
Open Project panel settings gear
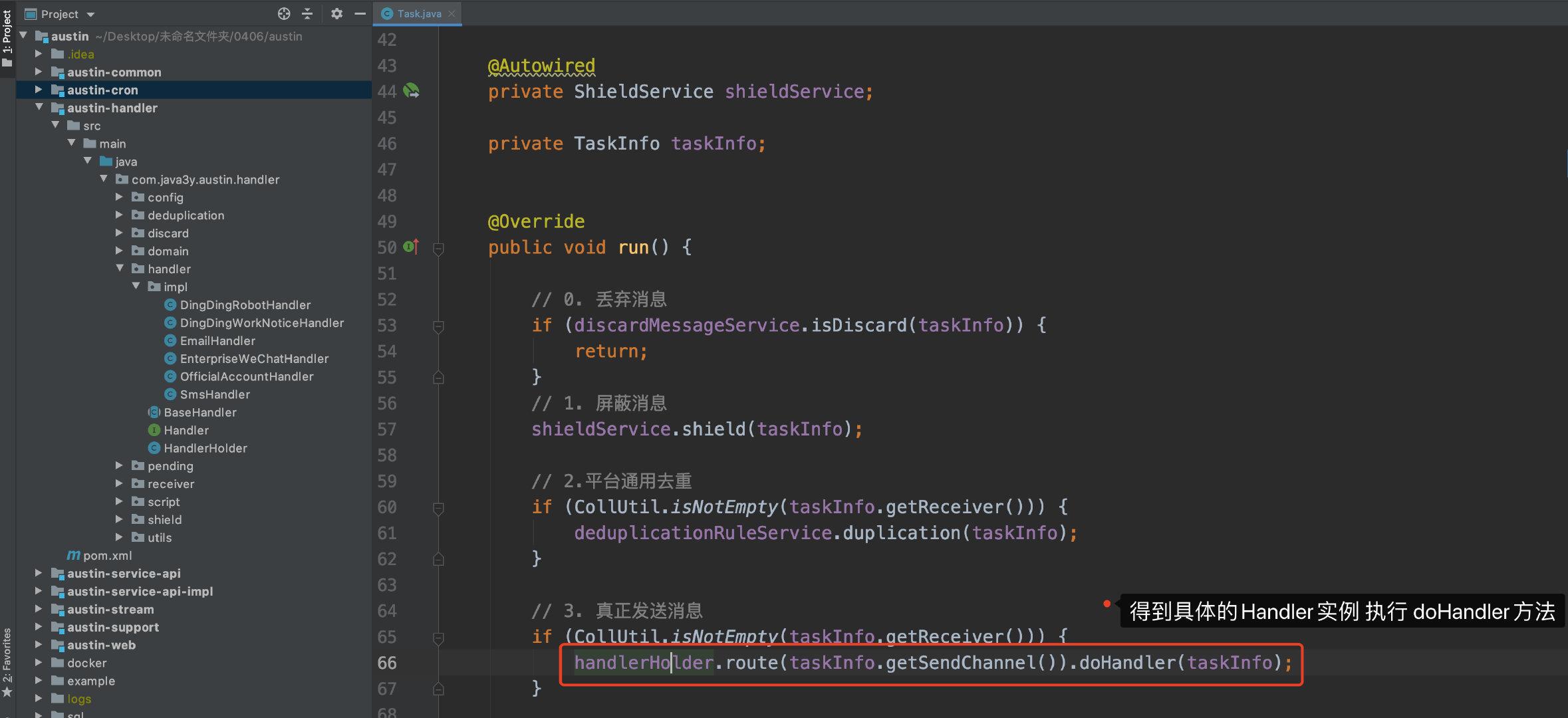(336, 13)
